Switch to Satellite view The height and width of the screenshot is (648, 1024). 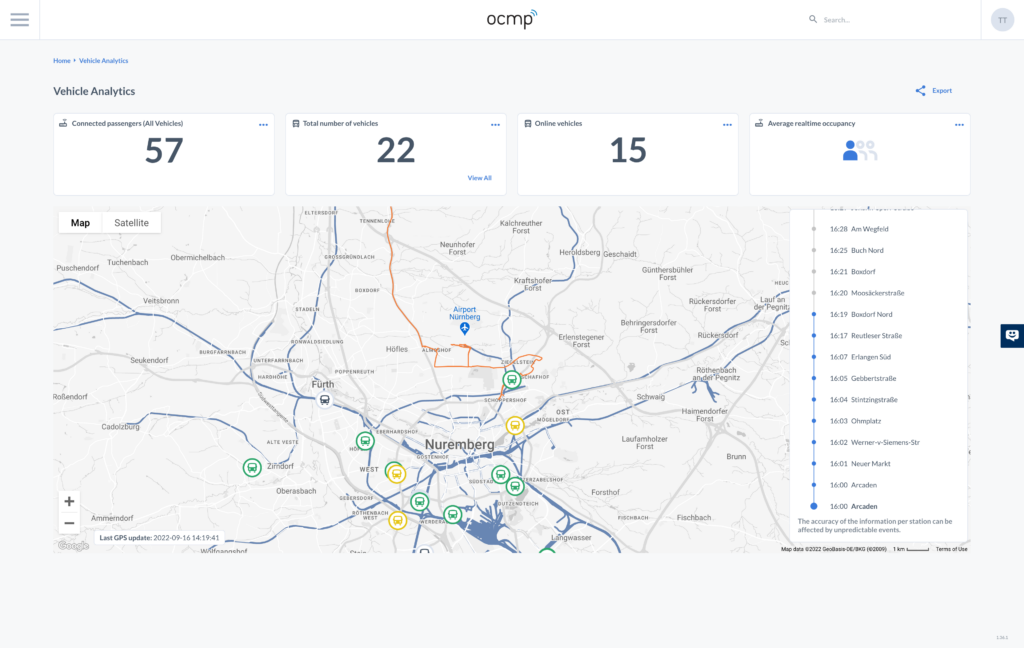(x=131, y=223)
